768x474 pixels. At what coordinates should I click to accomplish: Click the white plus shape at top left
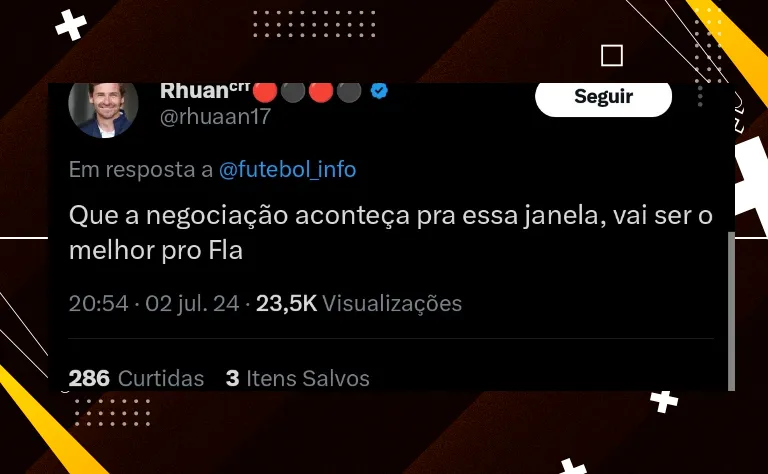[71, 25]
